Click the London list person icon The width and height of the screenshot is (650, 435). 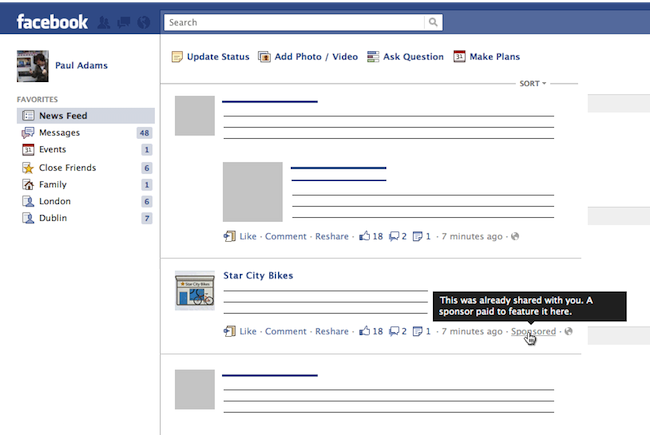point(28,201)
